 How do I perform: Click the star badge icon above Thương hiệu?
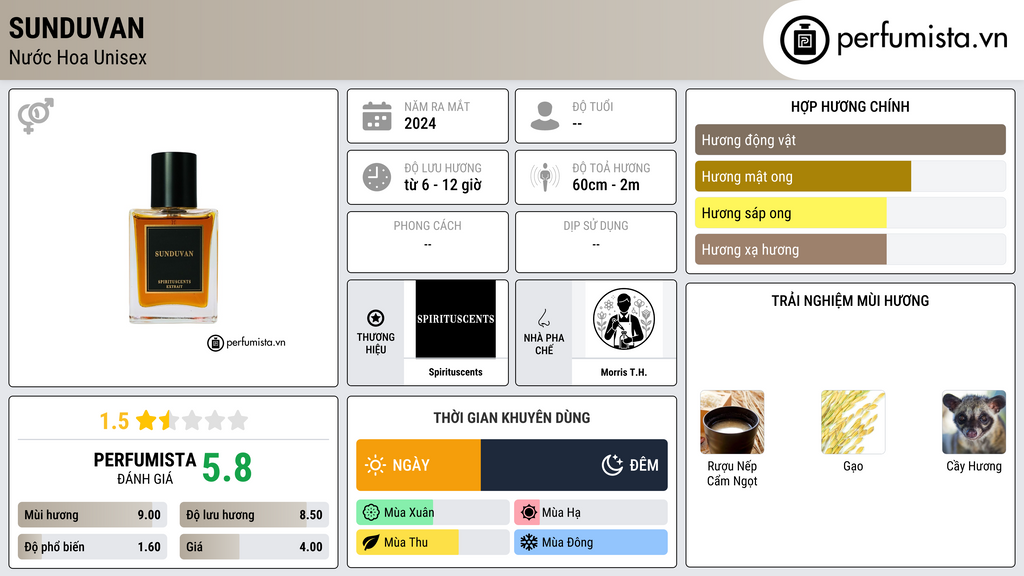pyautogui.click(x=376, y=318)
